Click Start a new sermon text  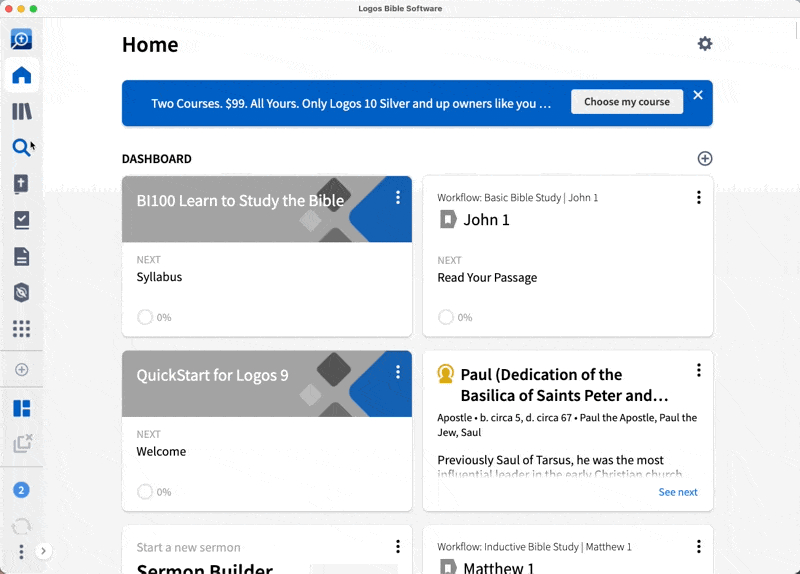(x=188, y=547)
